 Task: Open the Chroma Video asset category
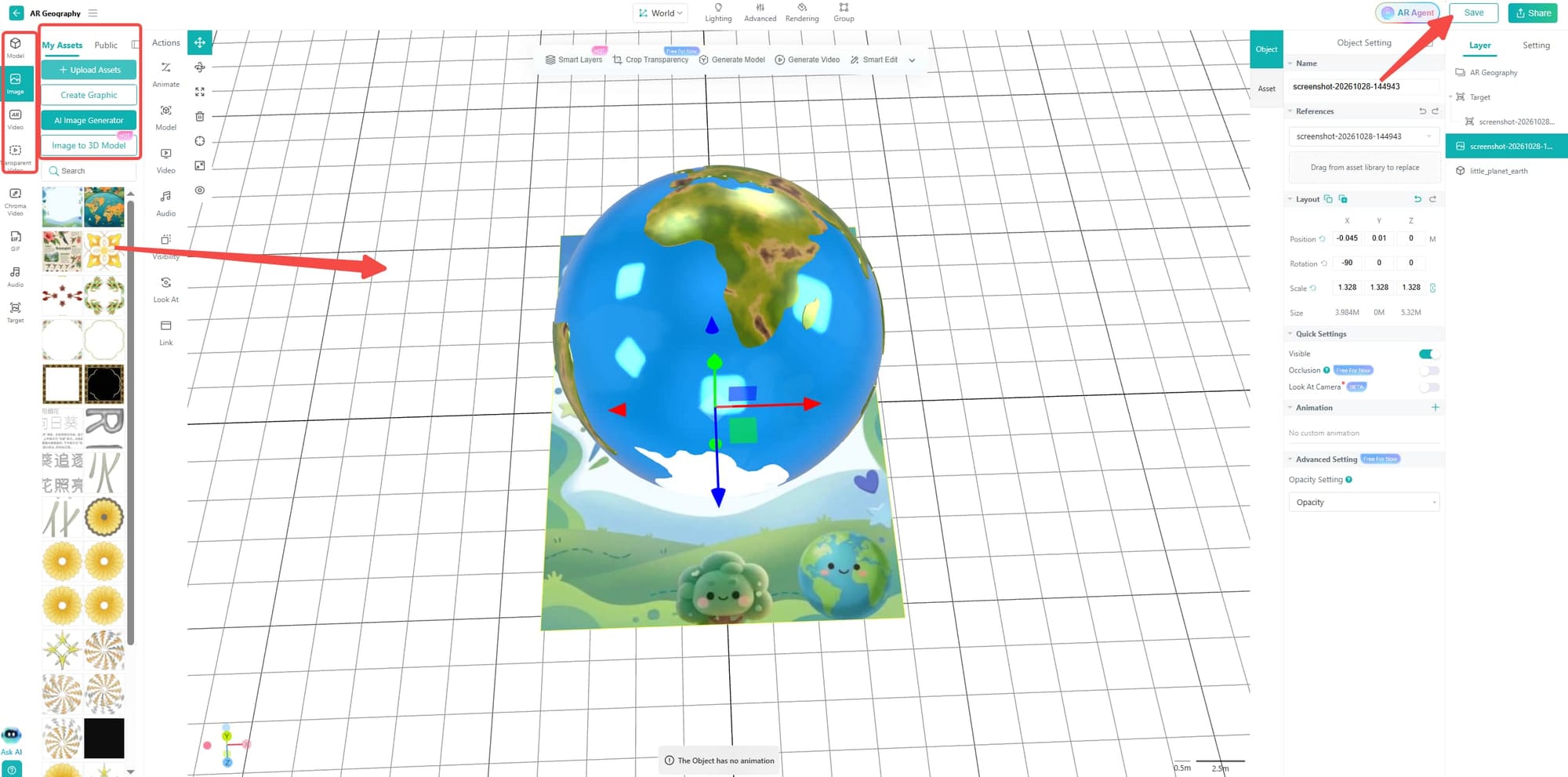[x=16, y=202]
